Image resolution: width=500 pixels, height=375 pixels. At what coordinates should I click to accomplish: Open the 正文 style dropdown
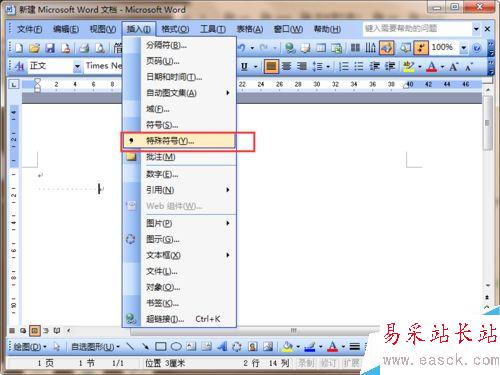click(x=77, y=66)
